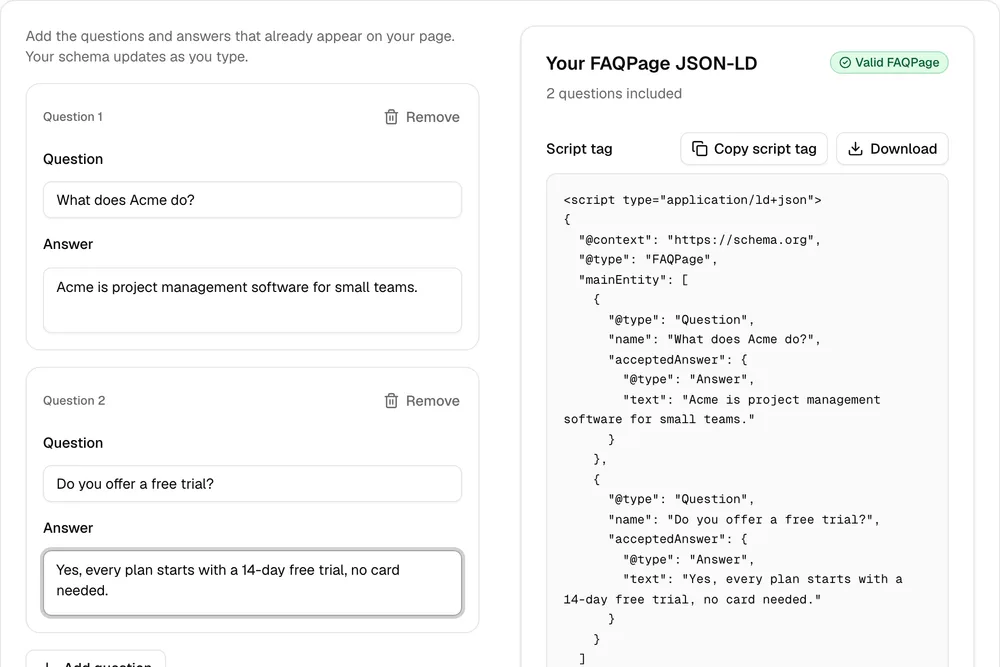Click the 'Your schema updates as you type.' text

point(136,57)
